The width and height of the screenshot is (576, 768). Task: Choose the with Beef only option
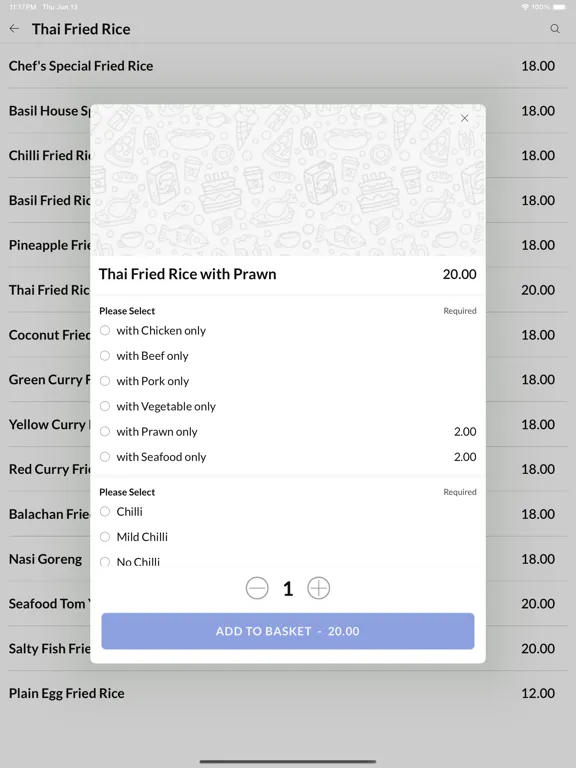288,356
